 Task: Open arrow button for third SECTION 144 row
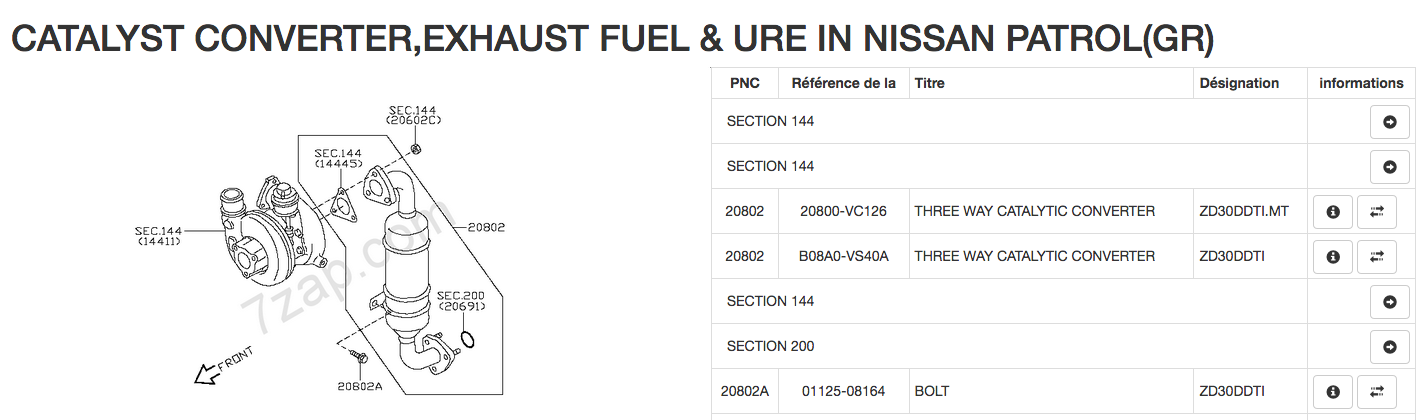click(x=1389, y=302)
